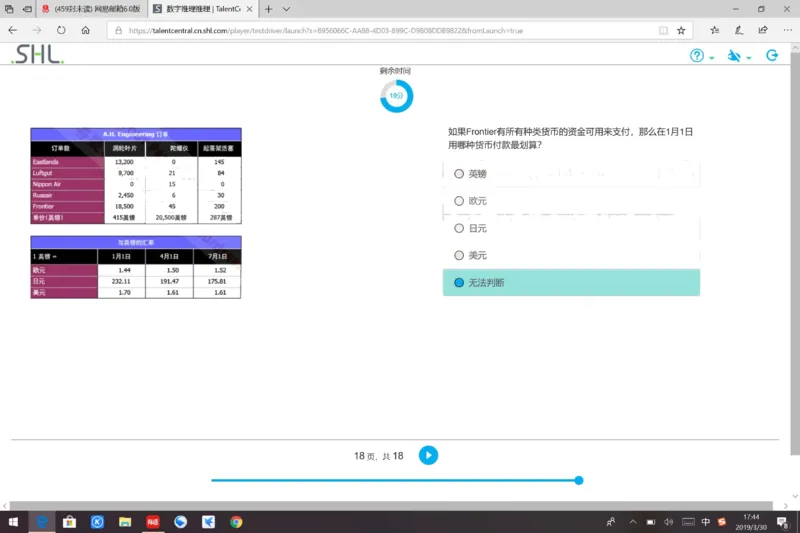The height and width of the screenshot is (533, 800).
Task: Open File Explorer from the taskbar
Action: tap(125, 522)
